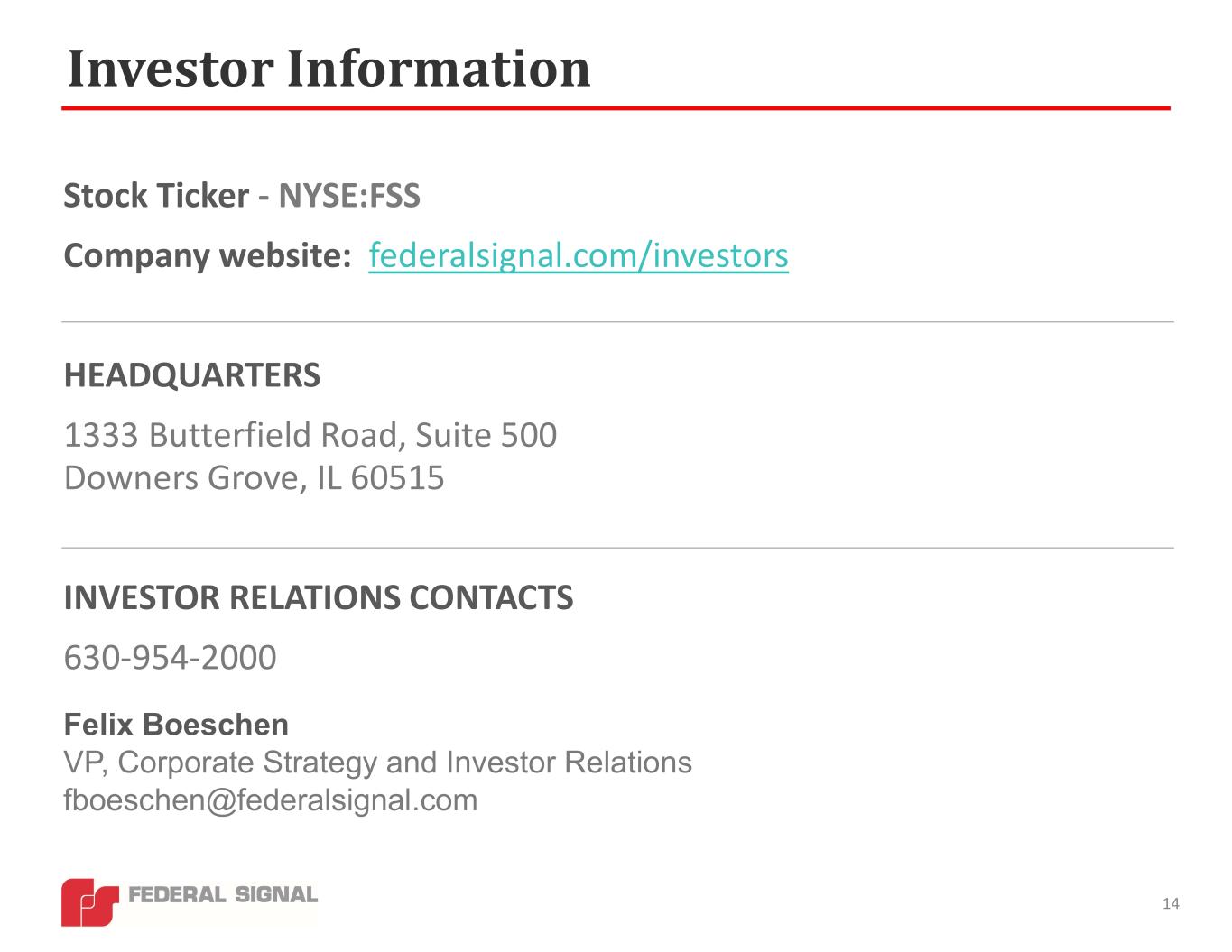The width and height of the screenshot is (1232, 952).
Task: Click the INVESTOR RELATIONS CONTACTS heading
Action: click(x=318, y=597)
